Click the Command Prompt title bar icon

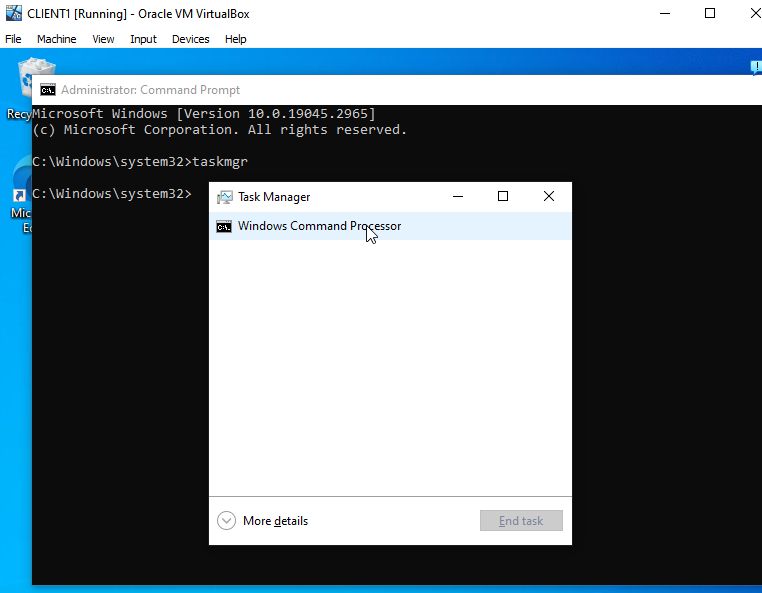(48, 90)
